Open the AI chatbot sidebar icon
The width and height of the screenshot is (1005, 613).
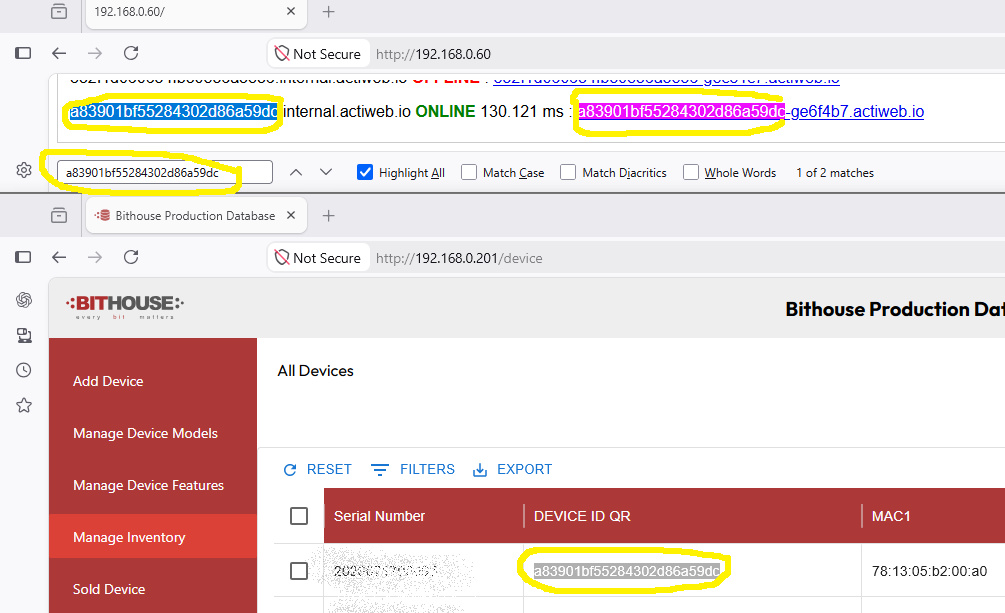point(24,300)
